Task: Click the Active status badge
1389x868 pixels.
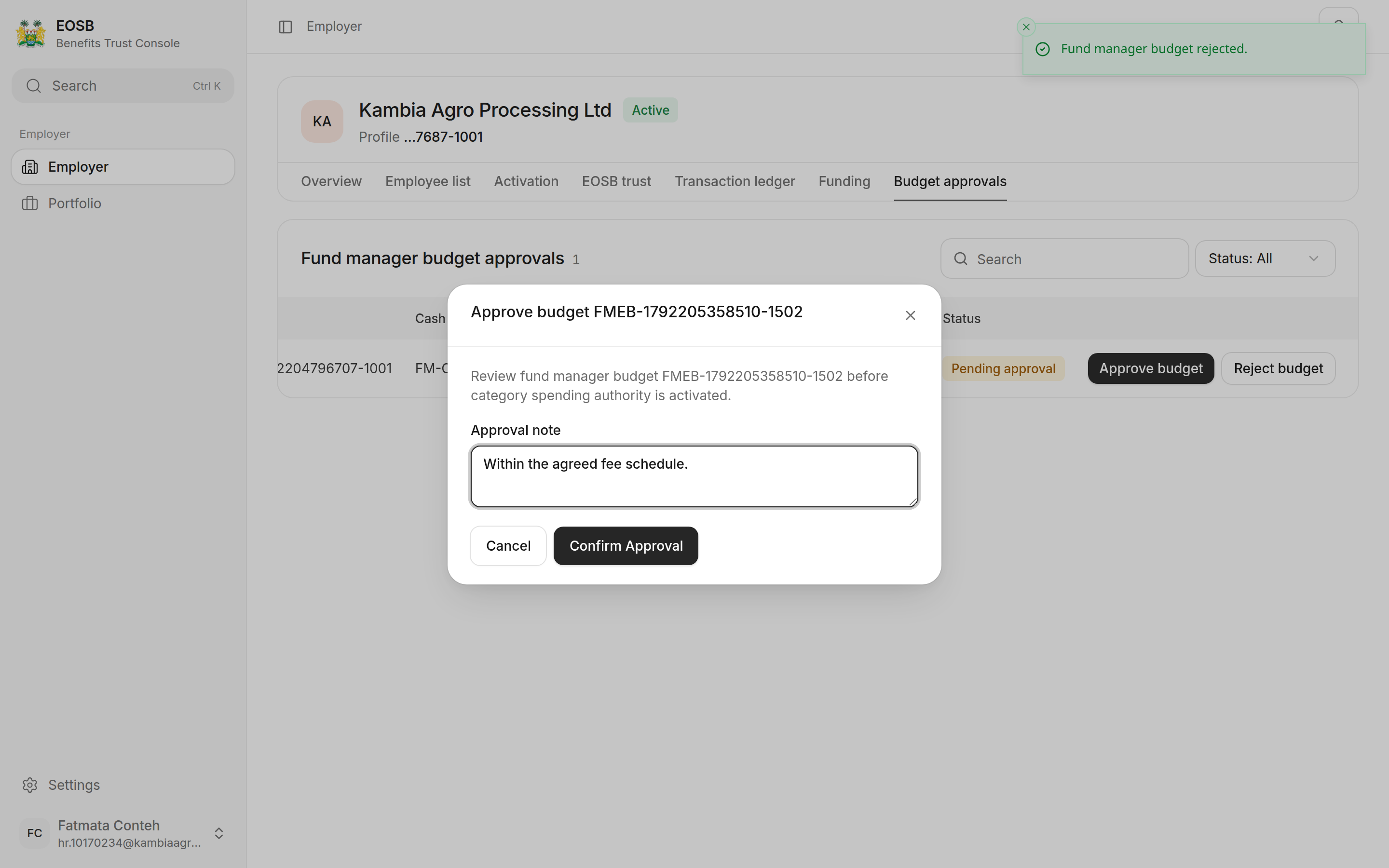Action: point(650,110)
